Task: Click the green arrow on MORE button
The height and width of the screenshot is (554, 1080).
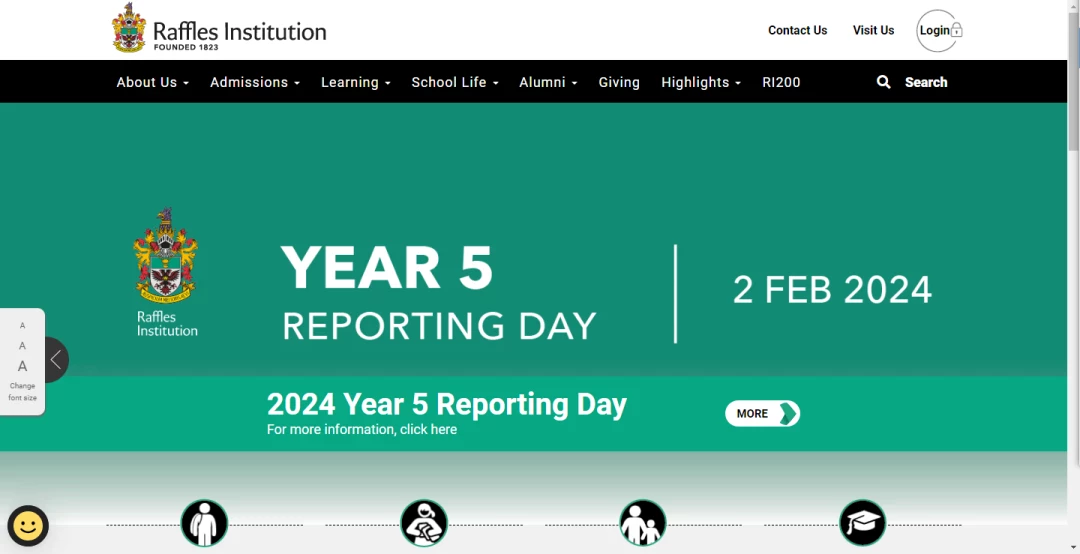Action: (x=788, y=413)
